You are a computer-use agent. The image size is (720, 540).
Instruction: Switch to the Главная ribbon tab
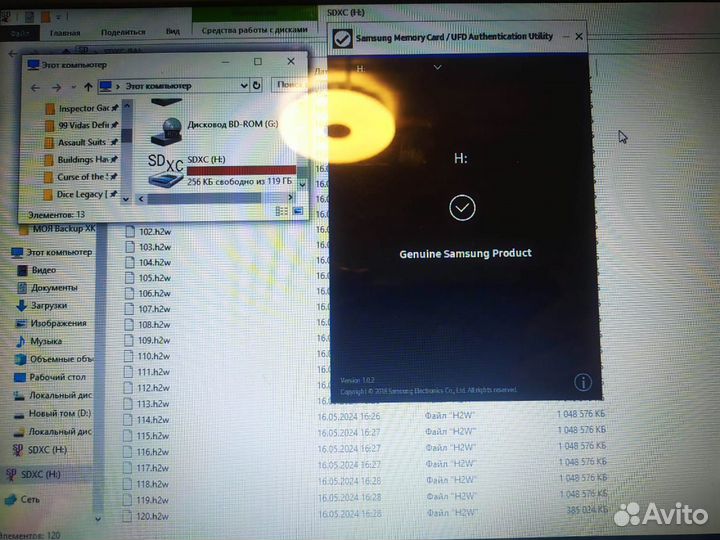click(65, 32)
